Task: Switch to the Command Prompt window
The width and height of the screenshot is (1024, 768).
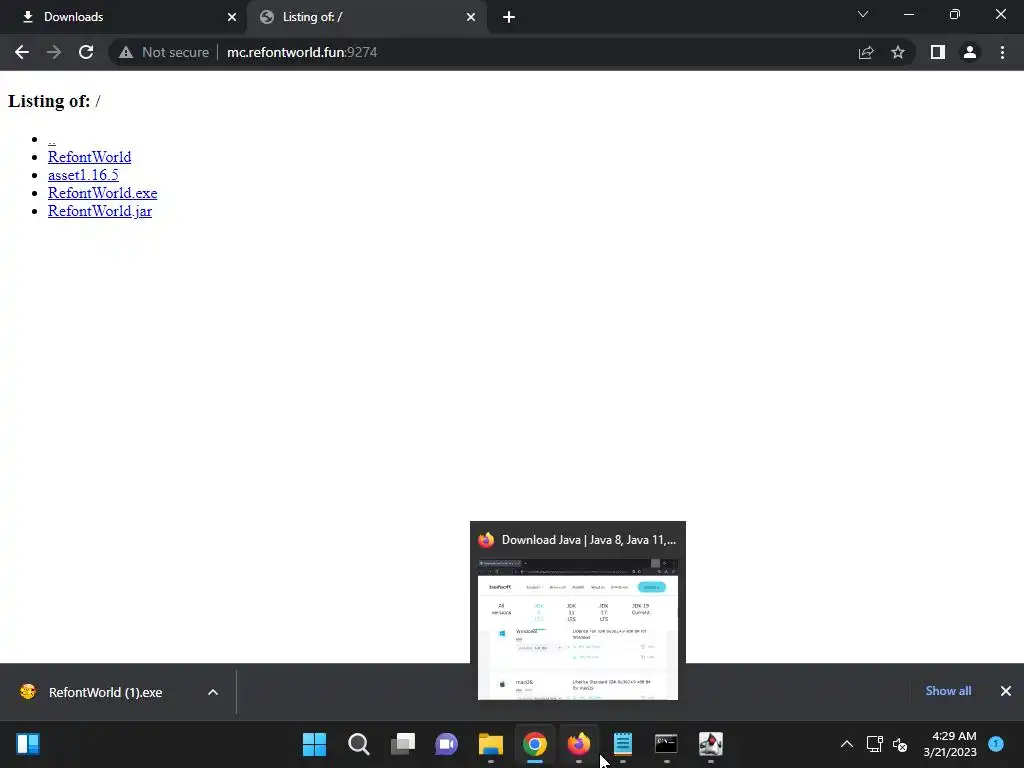Action: click(x=667, y=744)
